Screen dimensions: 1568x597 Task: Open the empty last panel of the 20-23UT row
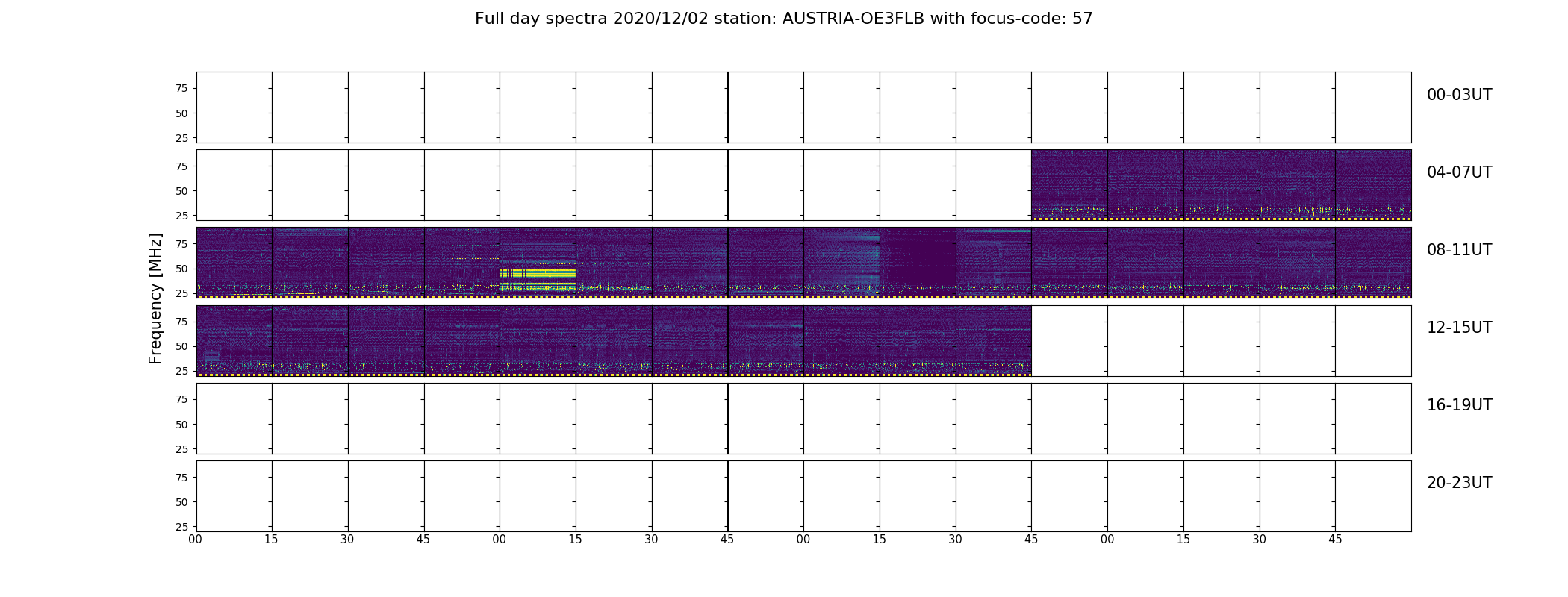tap(1373, 496)
